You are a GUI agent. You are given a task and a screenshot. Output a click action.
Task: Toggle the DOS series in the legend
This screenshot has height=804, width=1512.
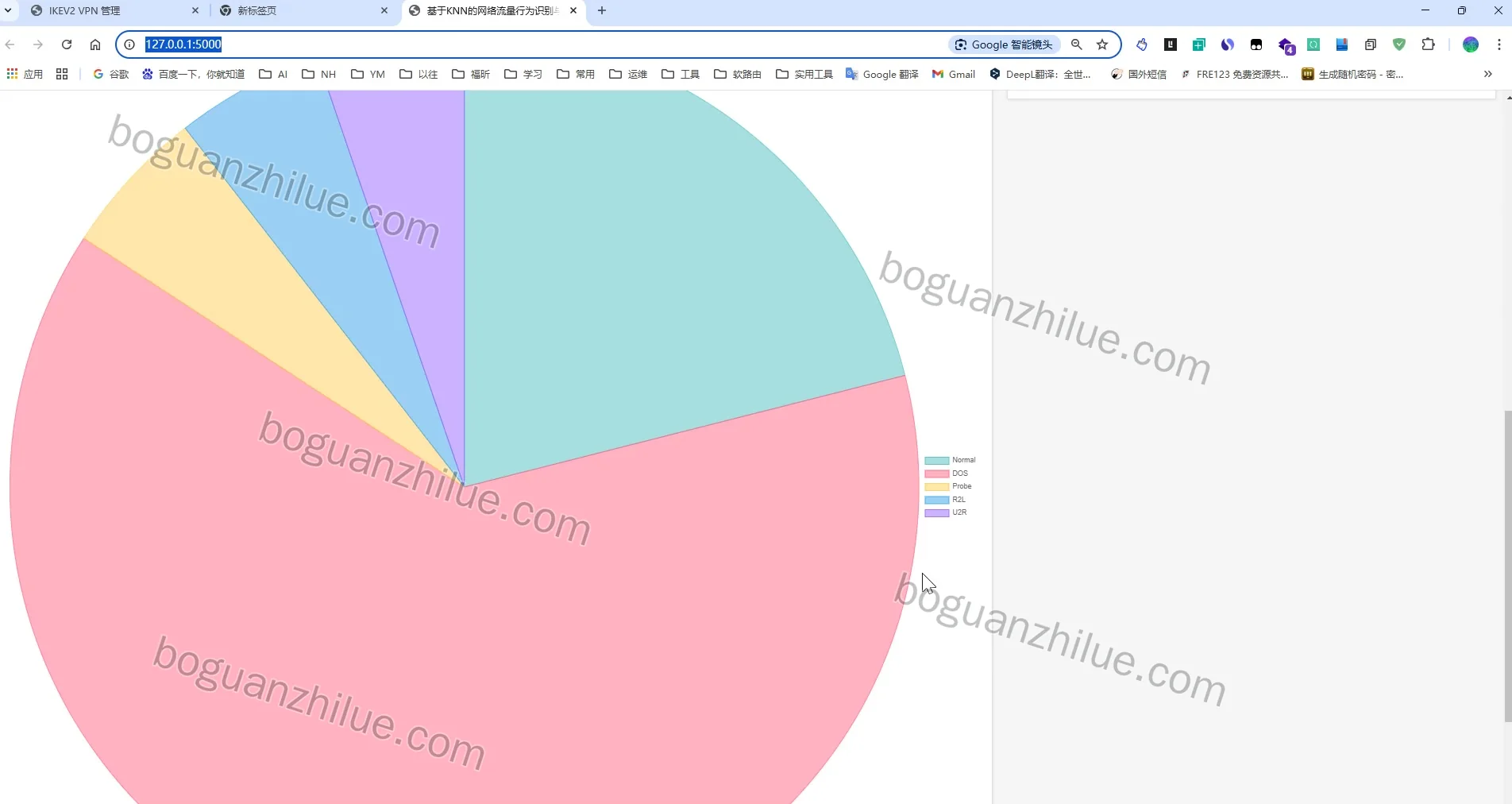tap(947, 474)
